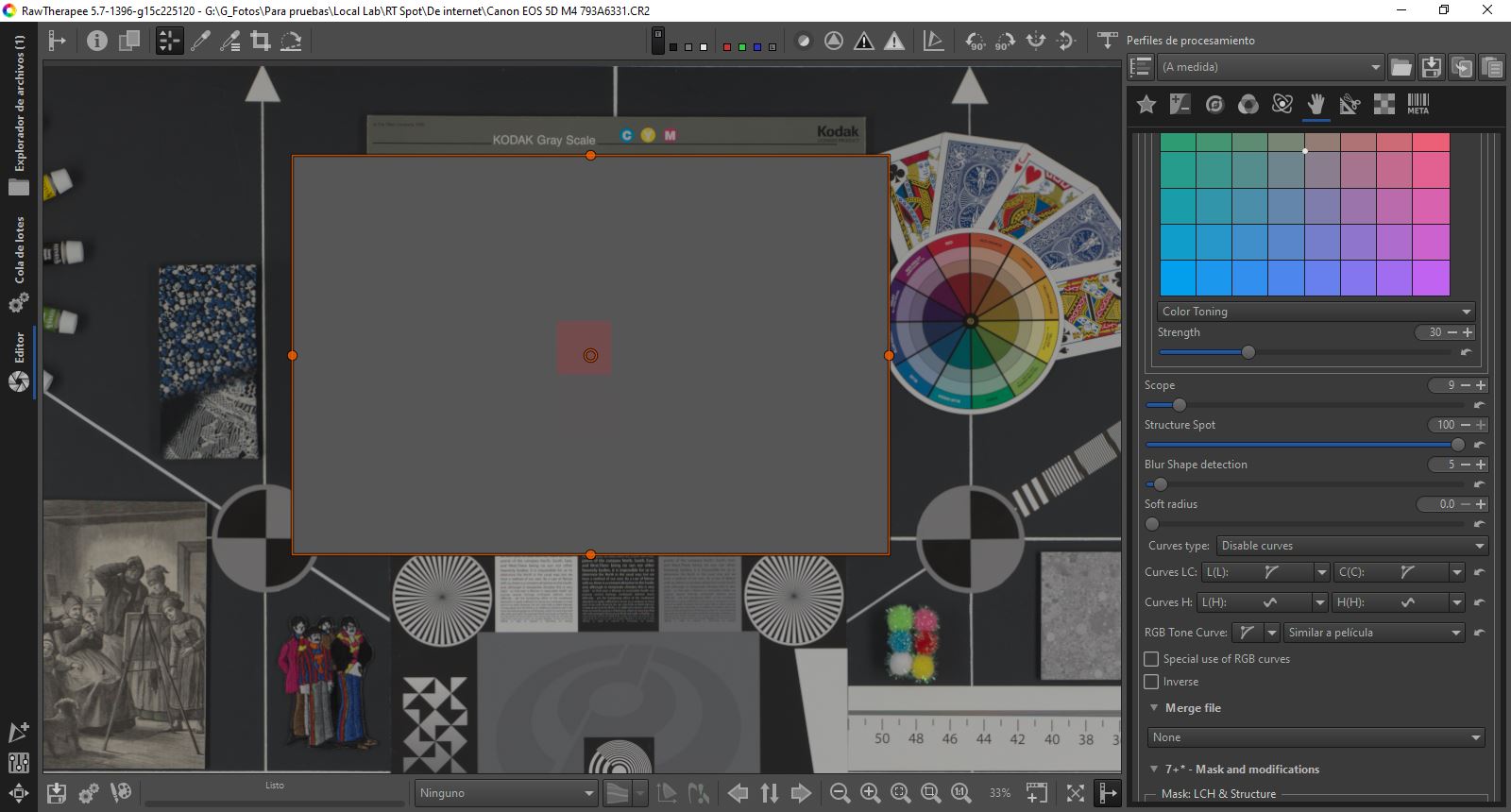The height and width of the screenshot is (812, 1511).
Task: Save current image with the disk icon
Action: (x=57, y=793)
